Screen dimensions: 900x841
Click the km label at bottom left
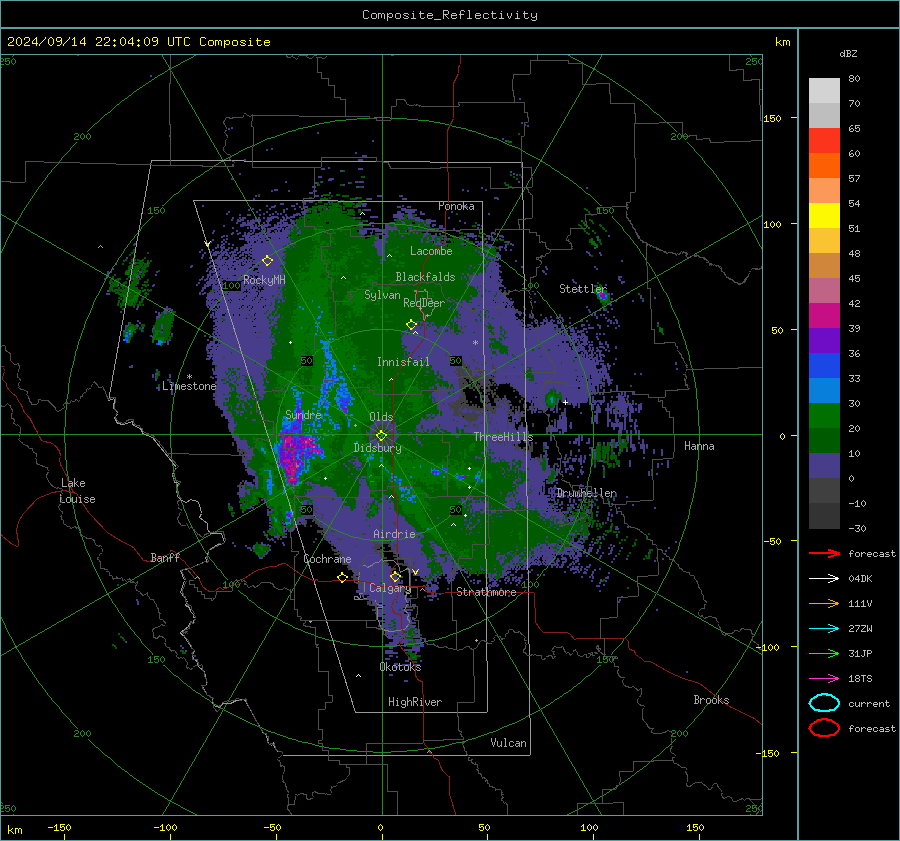14,830
